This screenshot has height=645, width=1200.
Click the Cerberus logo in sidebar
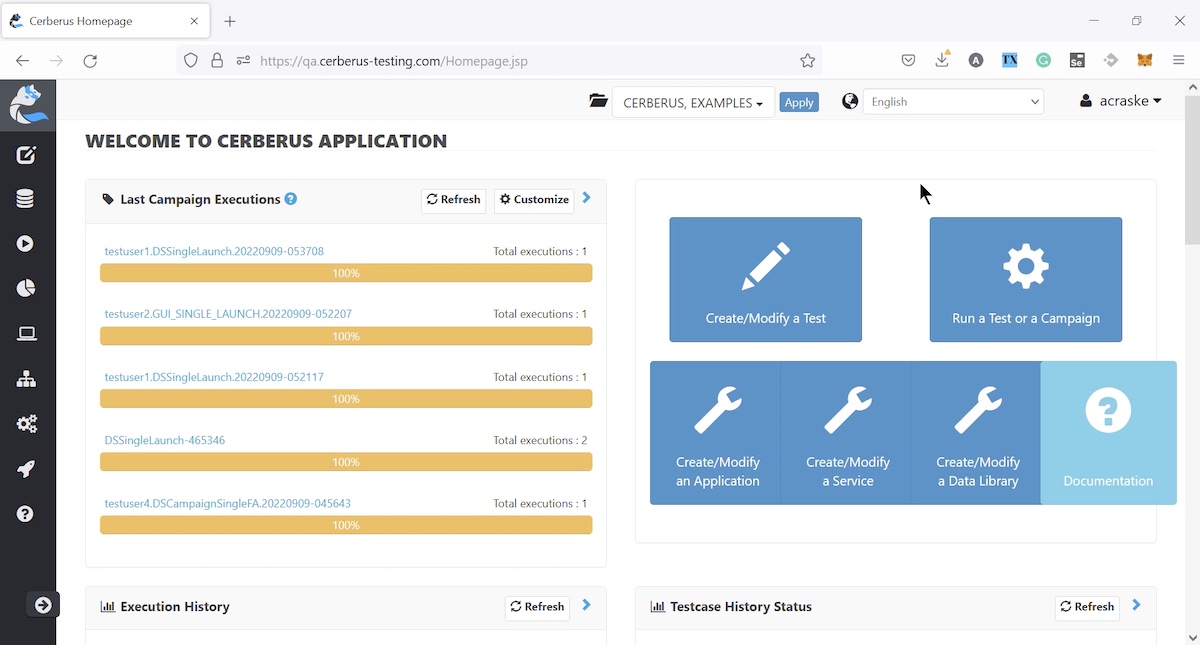[x=28, y=105]
